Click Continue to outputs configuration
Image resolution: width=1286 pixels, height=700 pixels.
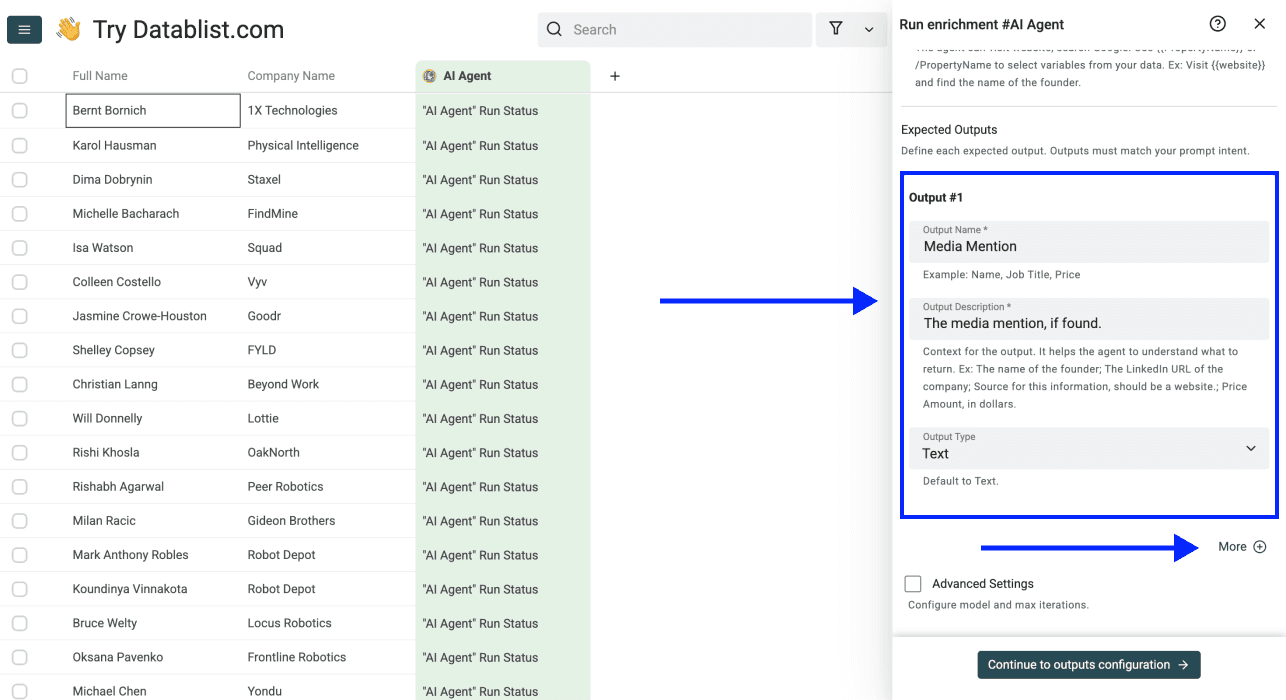point(1088,664)
